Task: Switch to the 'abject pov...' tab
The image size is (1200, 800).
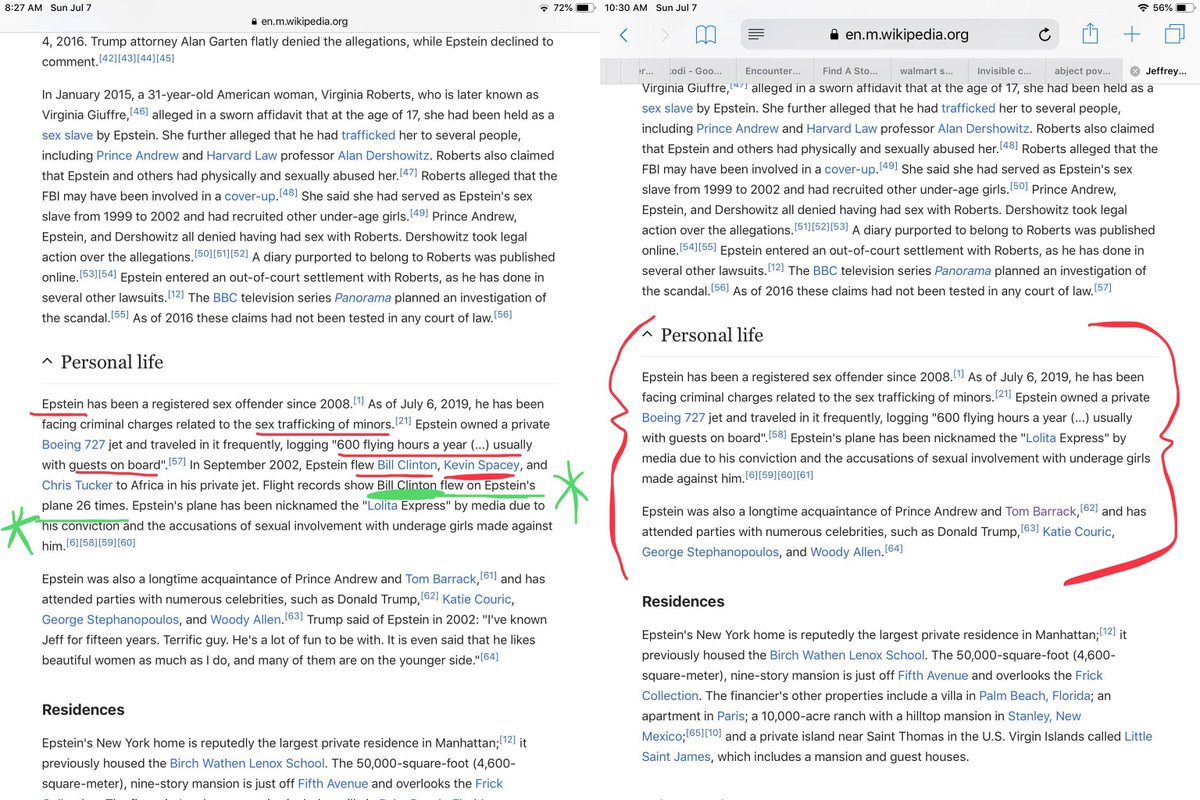Action: point(1082,71)
